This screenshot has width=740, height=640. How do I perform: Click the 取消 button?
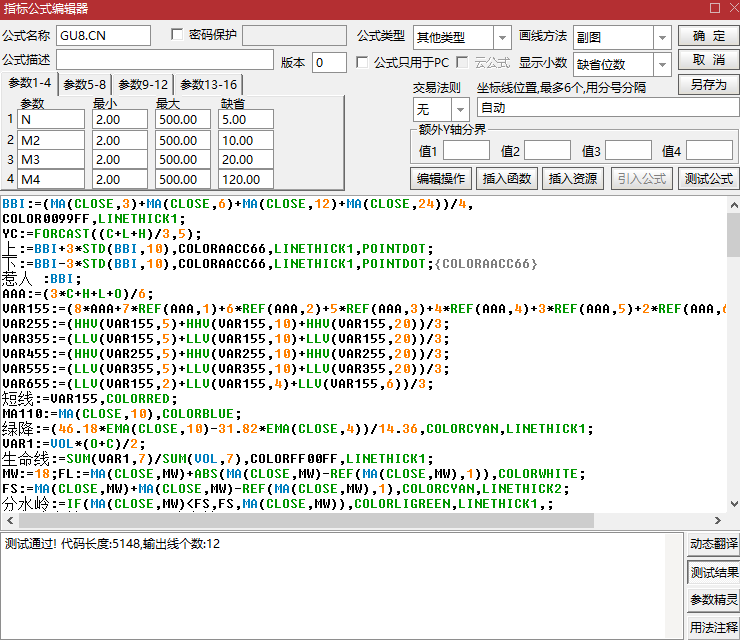tap(708, 60)
